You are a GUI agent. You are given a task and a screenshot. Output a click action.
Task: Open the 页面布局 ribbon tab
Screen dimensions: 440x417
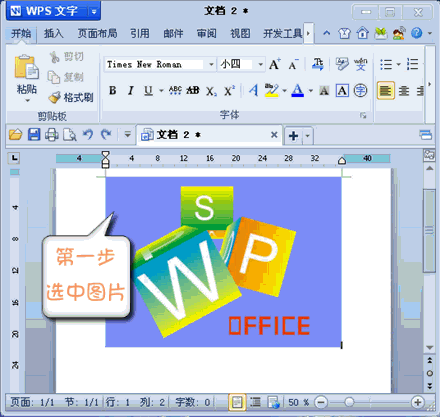click(x=97, y=33)
